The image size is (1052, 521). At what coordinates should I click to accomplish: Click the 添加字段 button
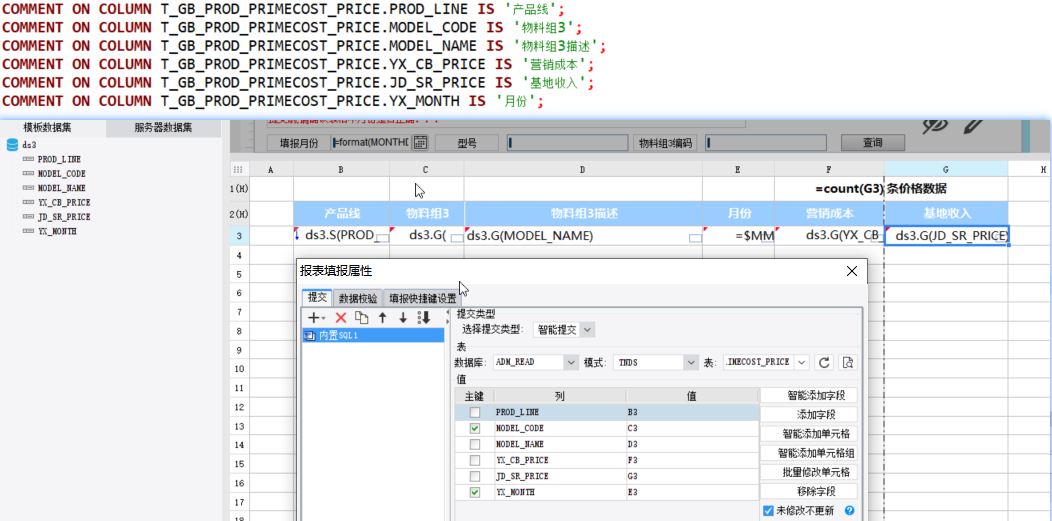pyautogui.click(x=808, y=414)
